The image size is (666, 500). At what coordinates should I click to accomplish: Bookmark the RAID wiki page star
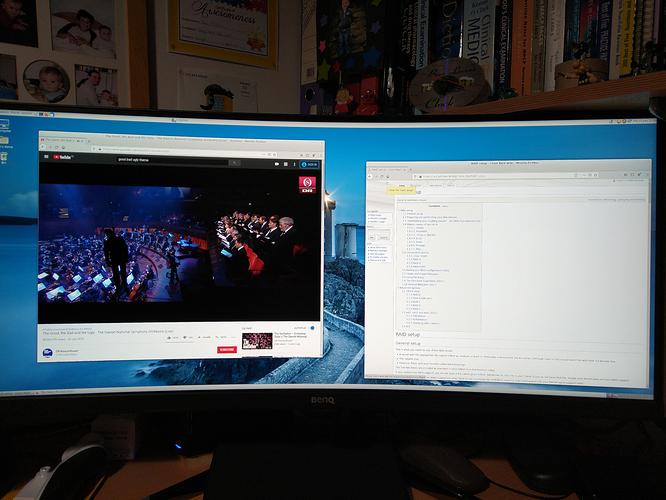595,175
